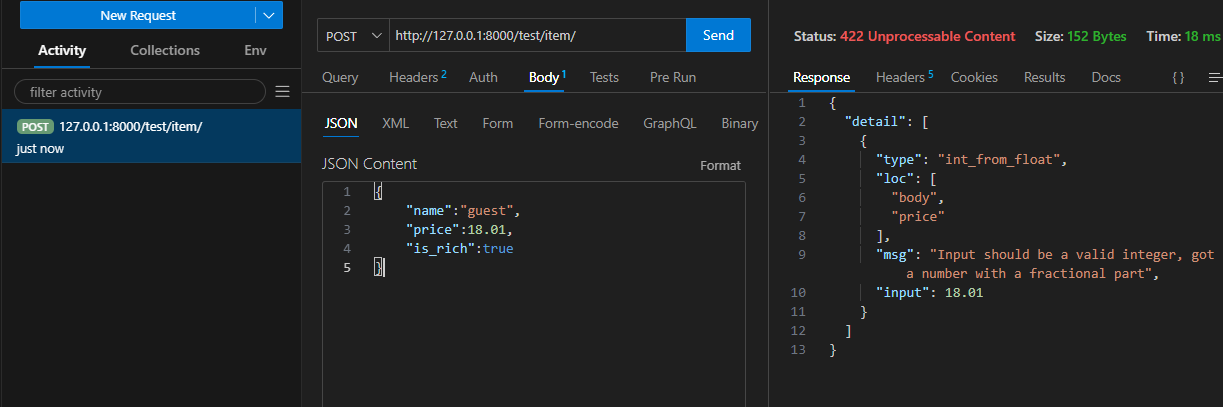Click the Format link for JSON content
The height and width of the screenshot is (407, 1223).
(720, 165)
